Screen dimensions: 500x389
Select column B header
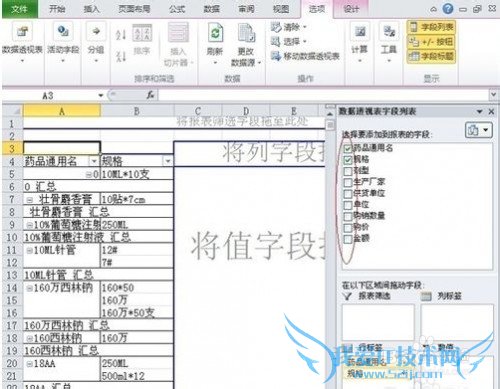pos(137,111)
